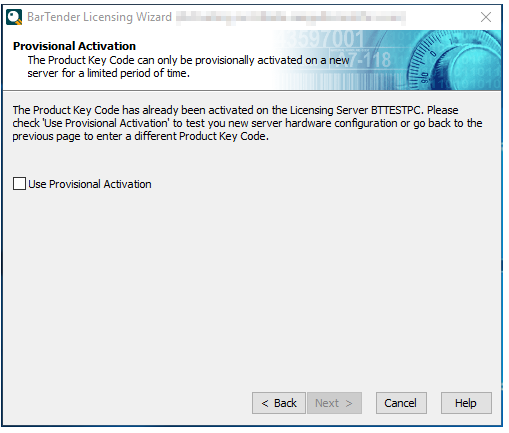This screenshot has height=433, width=509.
Task: Close the BarTender Licensing Wizard window
Action: (486, 17)
